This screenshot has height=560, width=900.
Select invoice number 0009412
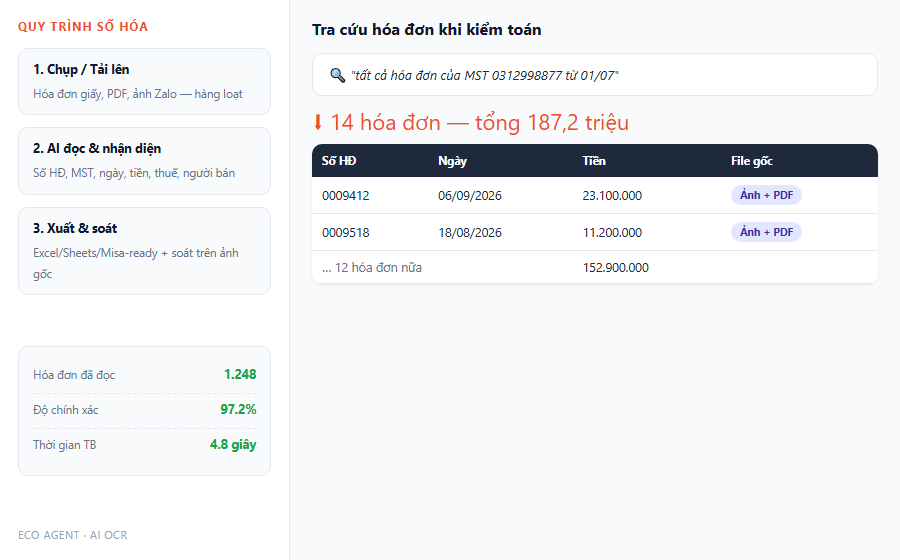(x=346, y=196)
